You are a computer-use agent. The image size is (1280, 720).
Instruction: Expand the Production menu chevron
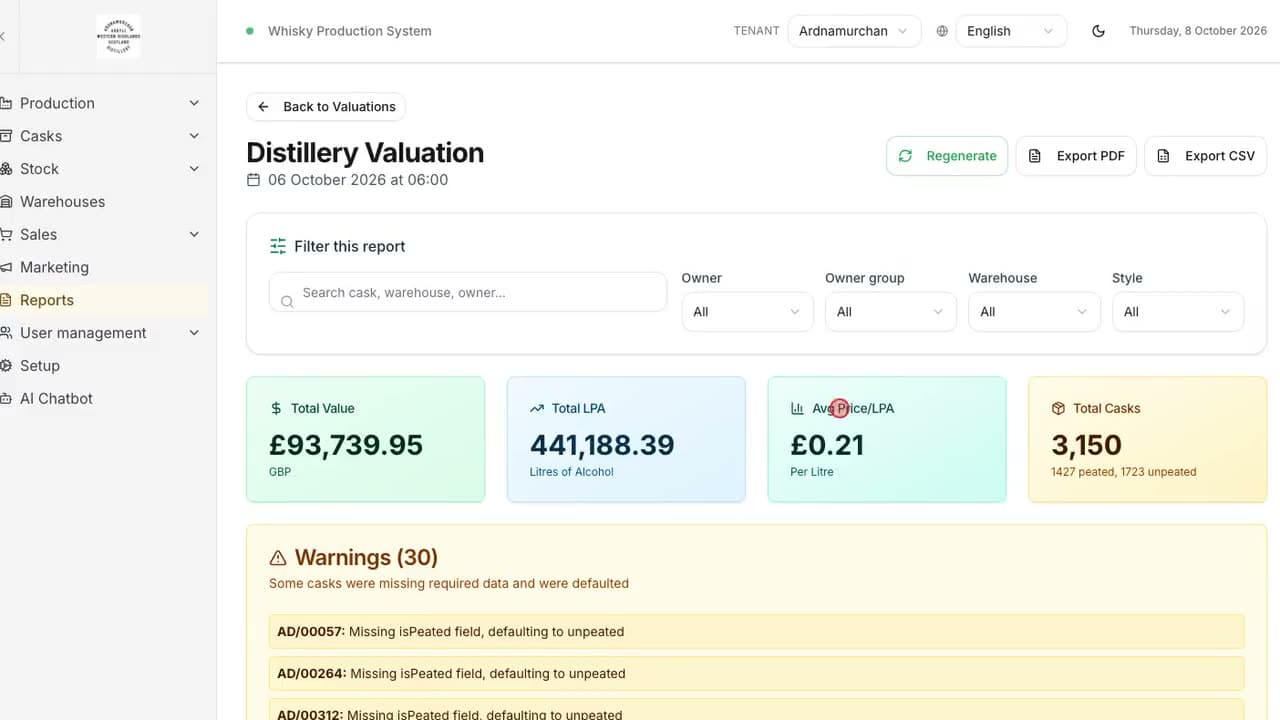pyautogui.click(x=194, y=103)
